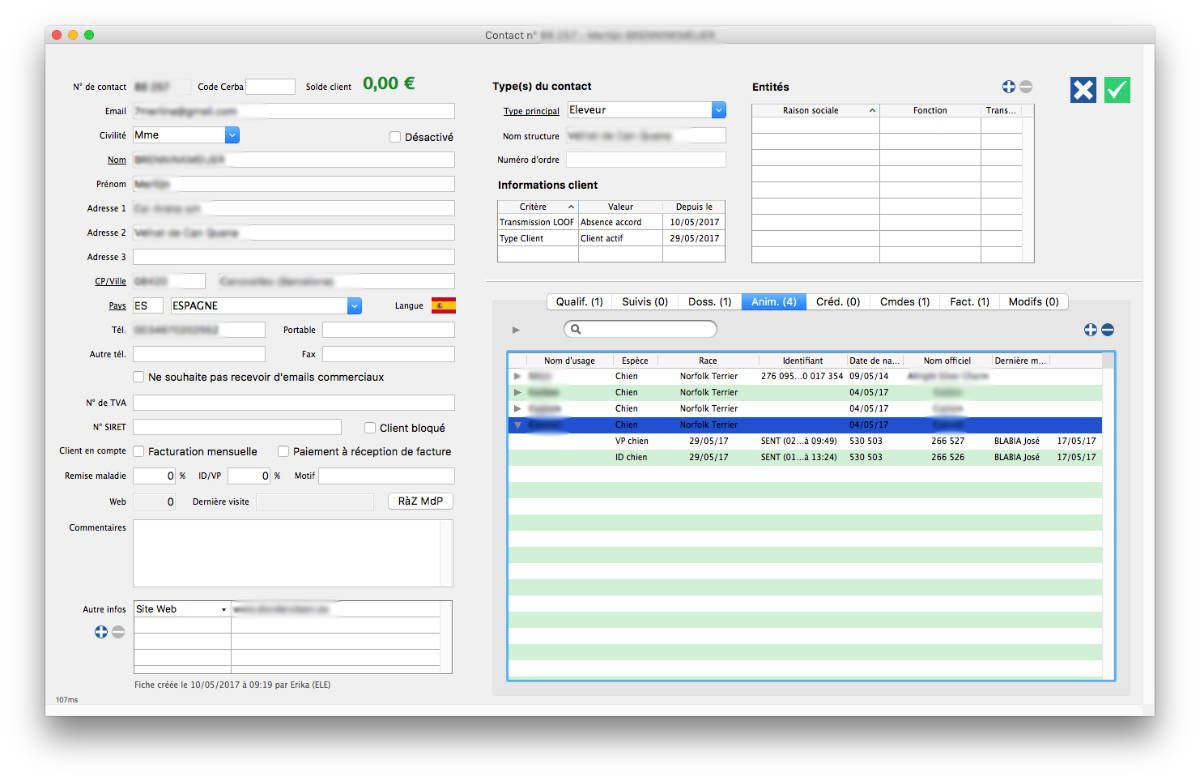1200x781 pixels.
Task: Open the Type principal dropdown showing Eleveur
Action: (646, 110)
